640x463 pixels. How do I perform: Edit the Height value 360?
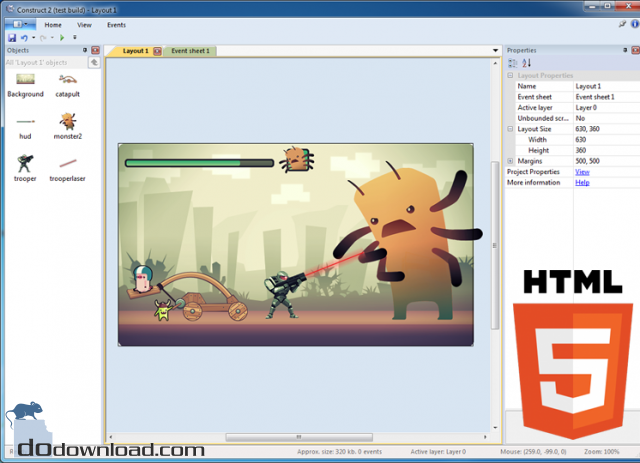point(607,150)
